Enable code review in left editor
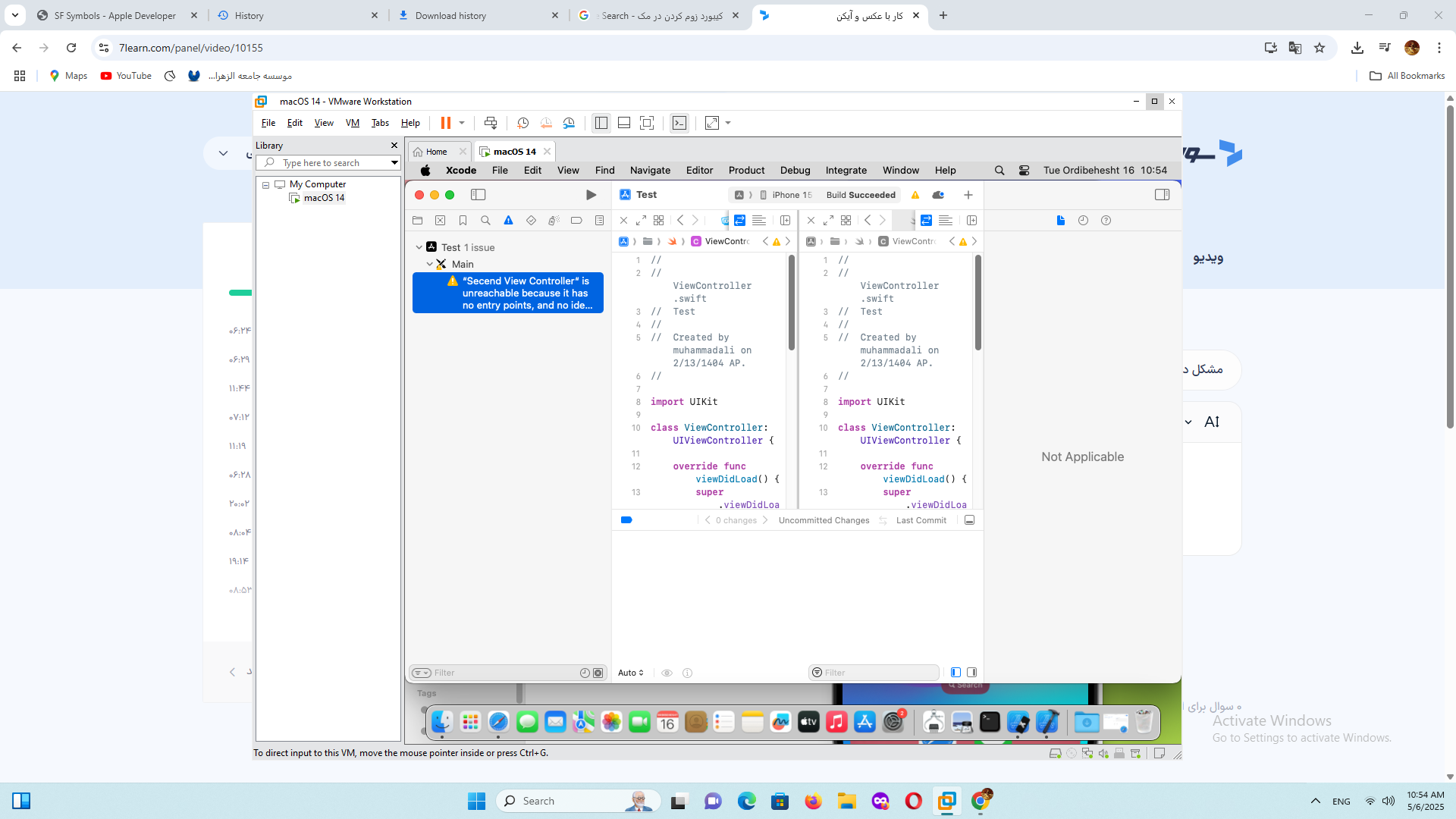The image size is (1456, 819). (739, 221)
